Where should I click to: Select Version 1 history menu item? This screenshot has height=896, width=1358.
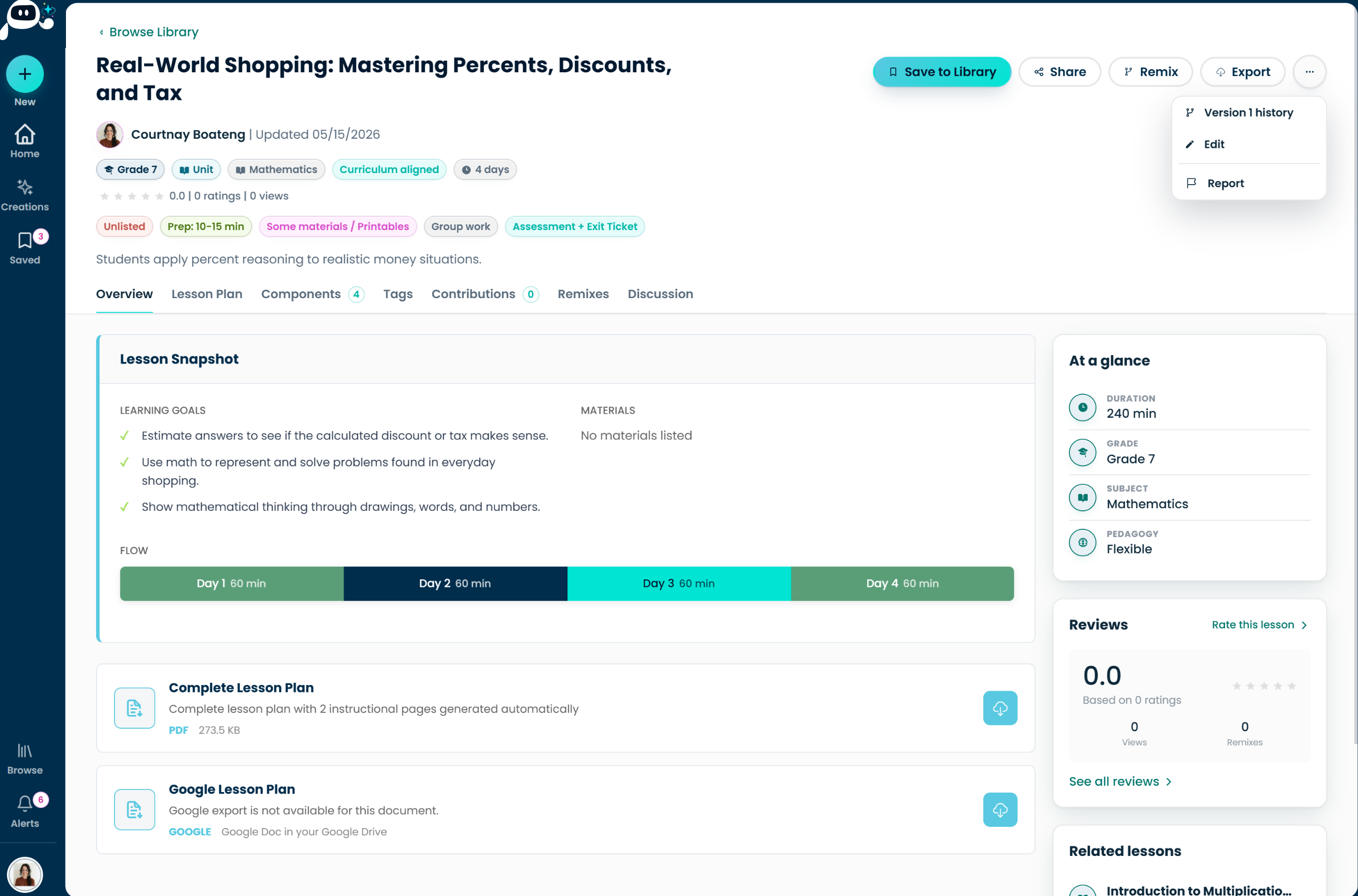[x=1248, y=112]
